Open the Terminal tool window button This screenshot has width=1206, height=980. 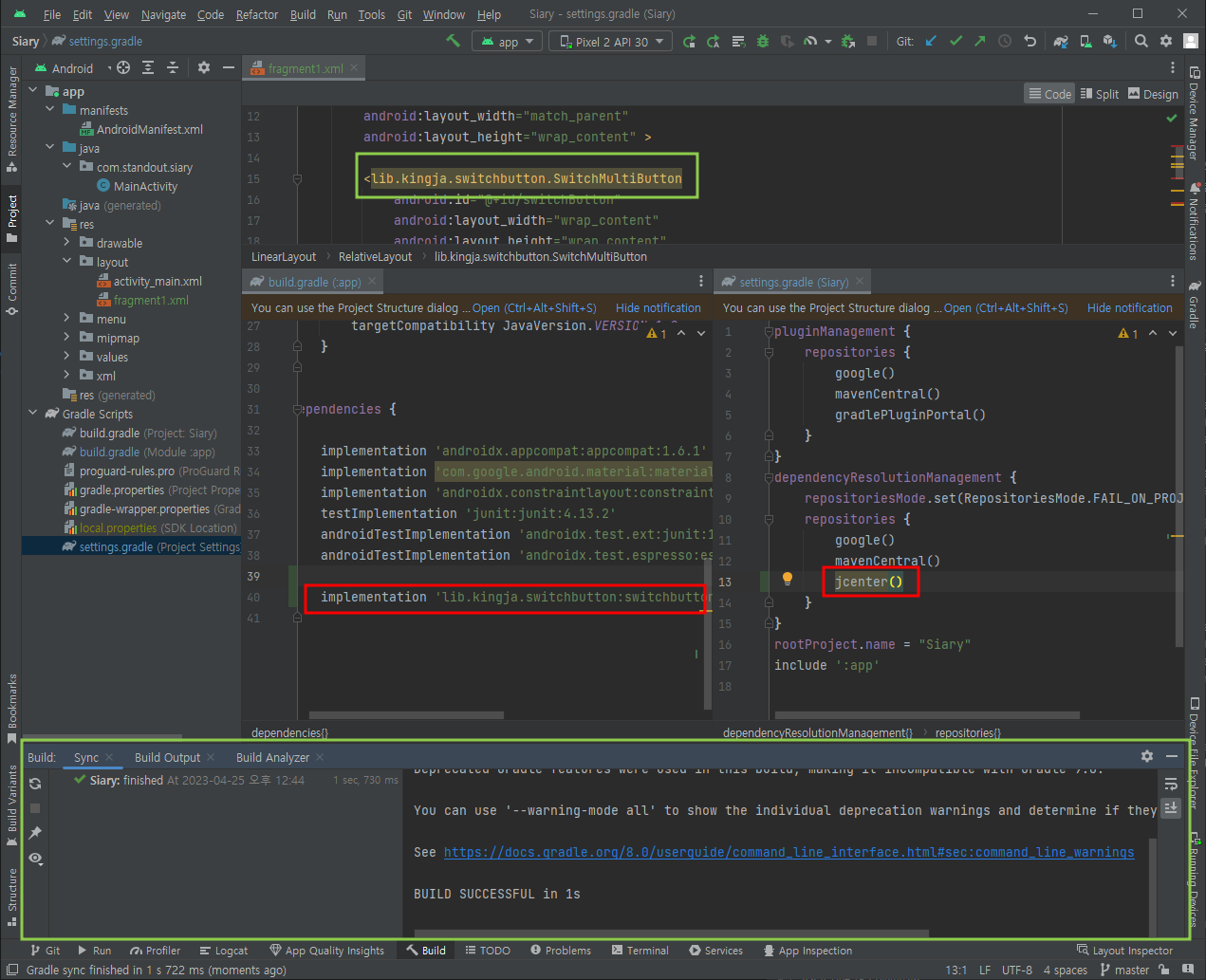pyautogui.click(x=640, y=950)
